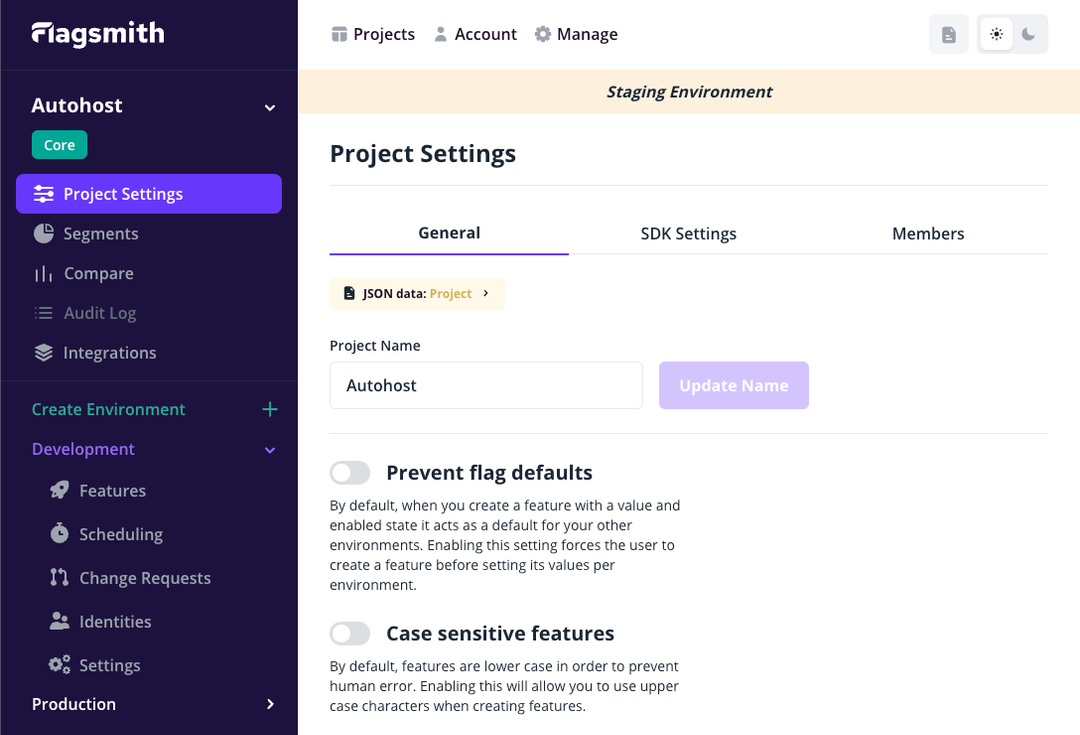Viewport: 1080px width, 735px height.
Task: Click the Audit Log list icon
Action: point(44,313)
